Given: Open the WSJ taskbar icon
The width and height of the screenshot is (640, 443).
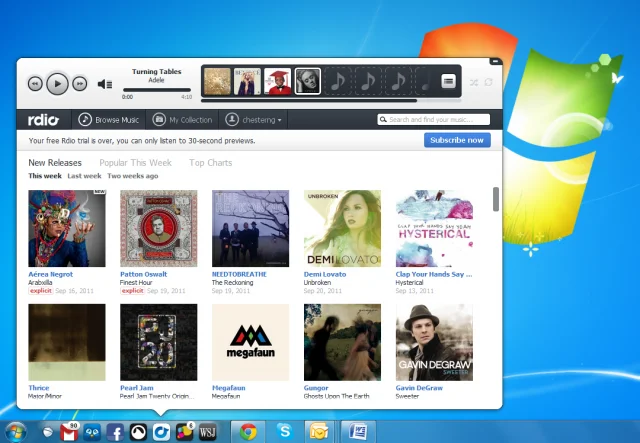Looking at the screenshot, I should point(207,432).
